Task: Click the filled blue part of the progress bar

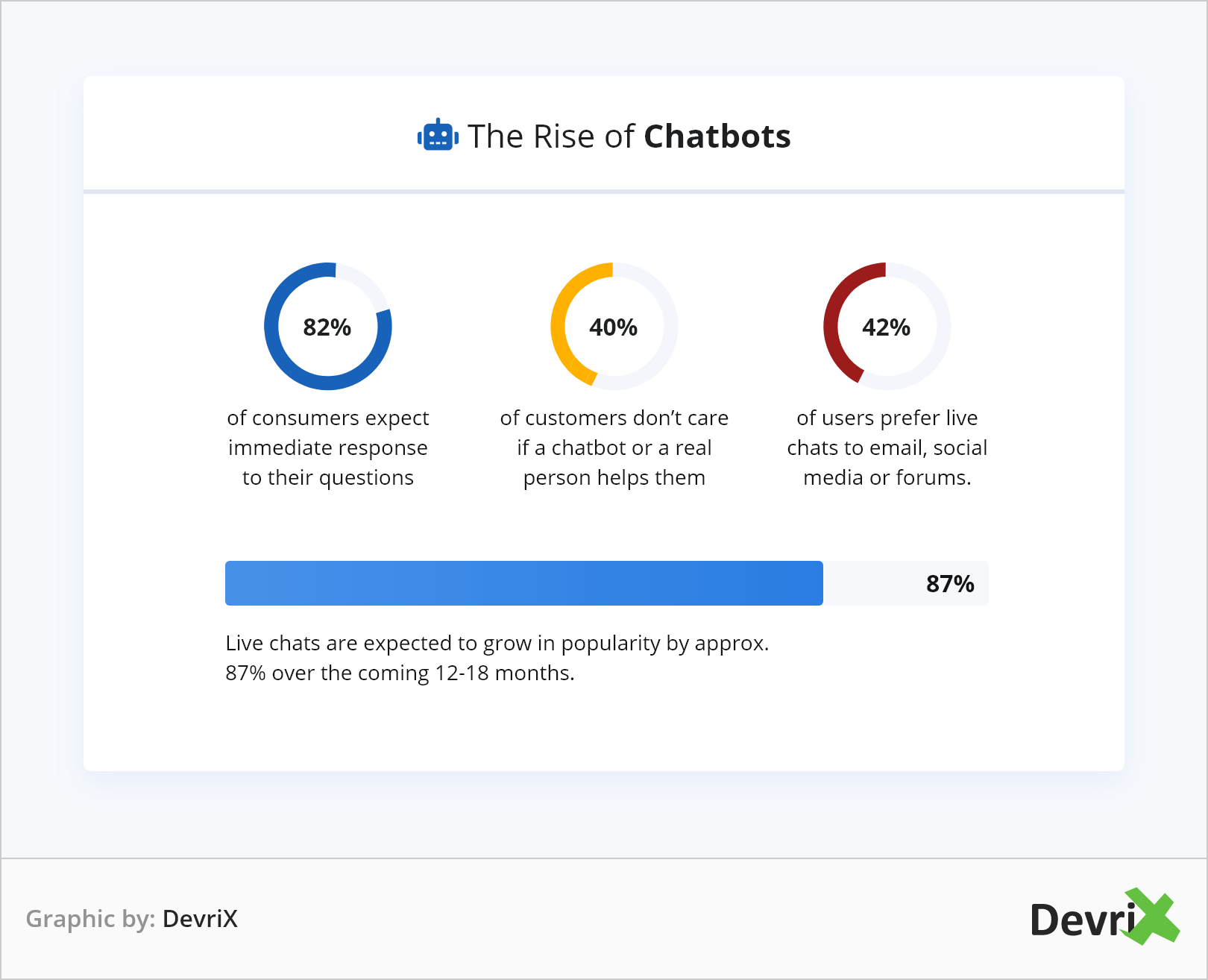Action: click(523, 583)
